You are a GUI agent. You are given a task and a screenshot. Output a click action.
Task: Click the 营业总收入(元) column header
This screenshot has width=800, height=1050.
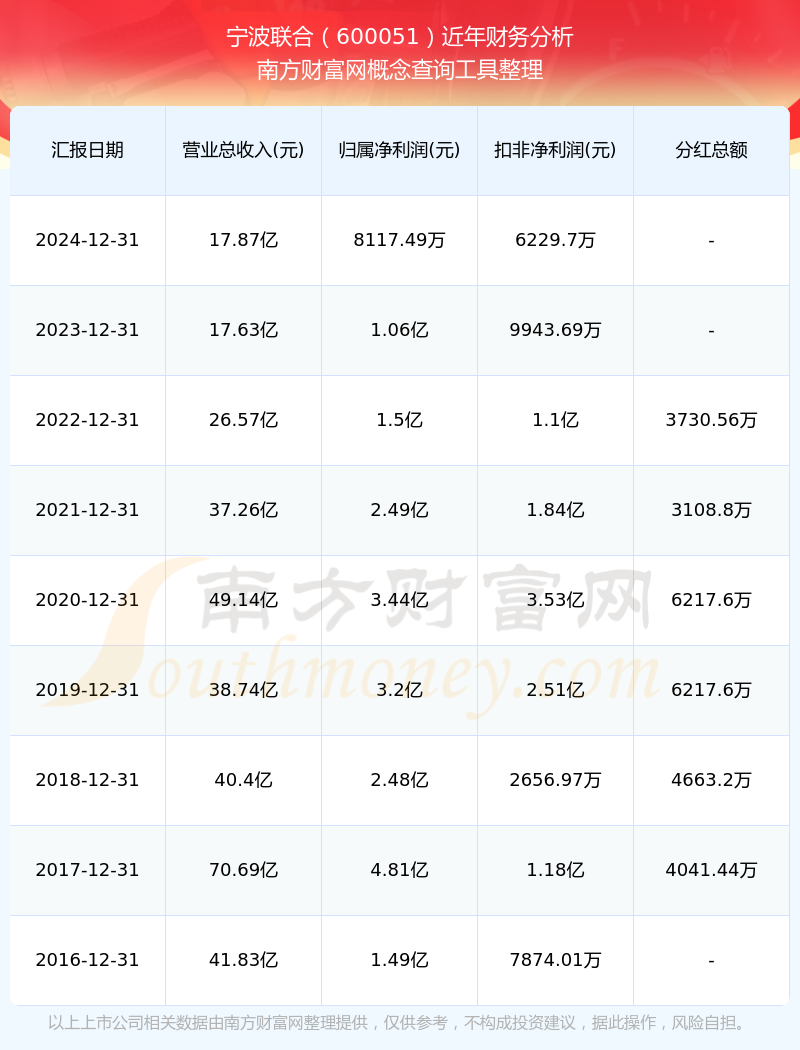(x=244, y=150)
